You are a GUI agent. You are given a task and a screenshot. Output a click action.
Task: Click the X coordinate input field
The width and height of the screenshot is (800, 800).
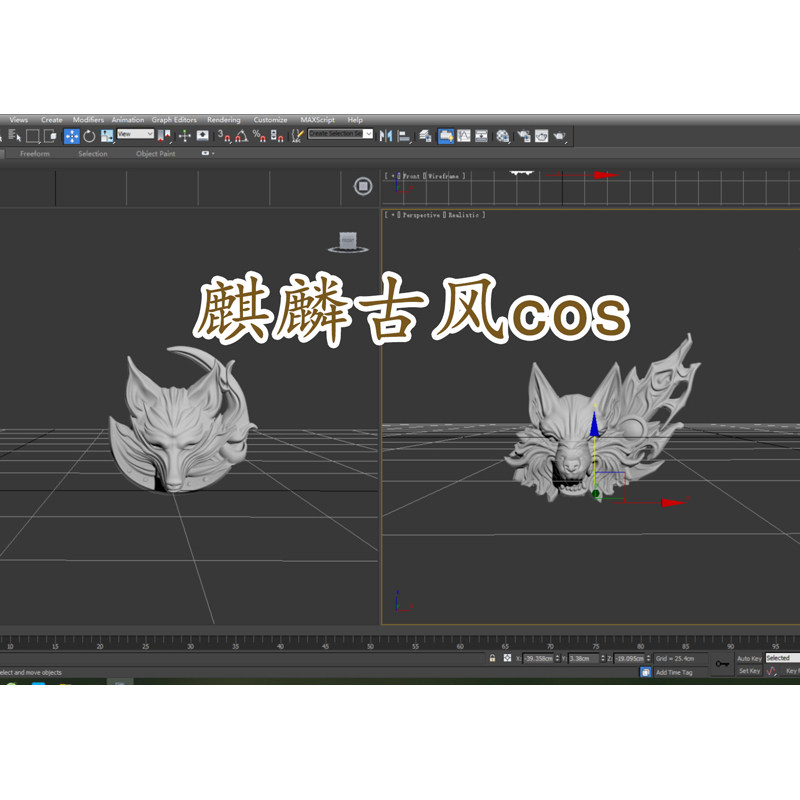[538, 659]
